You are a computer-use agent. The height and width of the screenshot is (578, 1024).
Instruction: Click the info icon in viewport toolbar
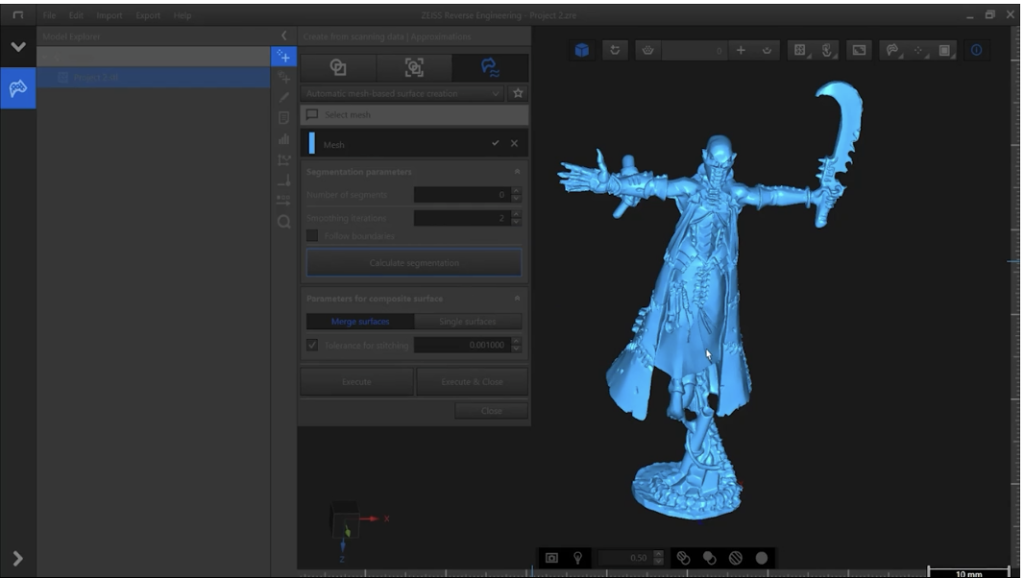tap(976, 50)
